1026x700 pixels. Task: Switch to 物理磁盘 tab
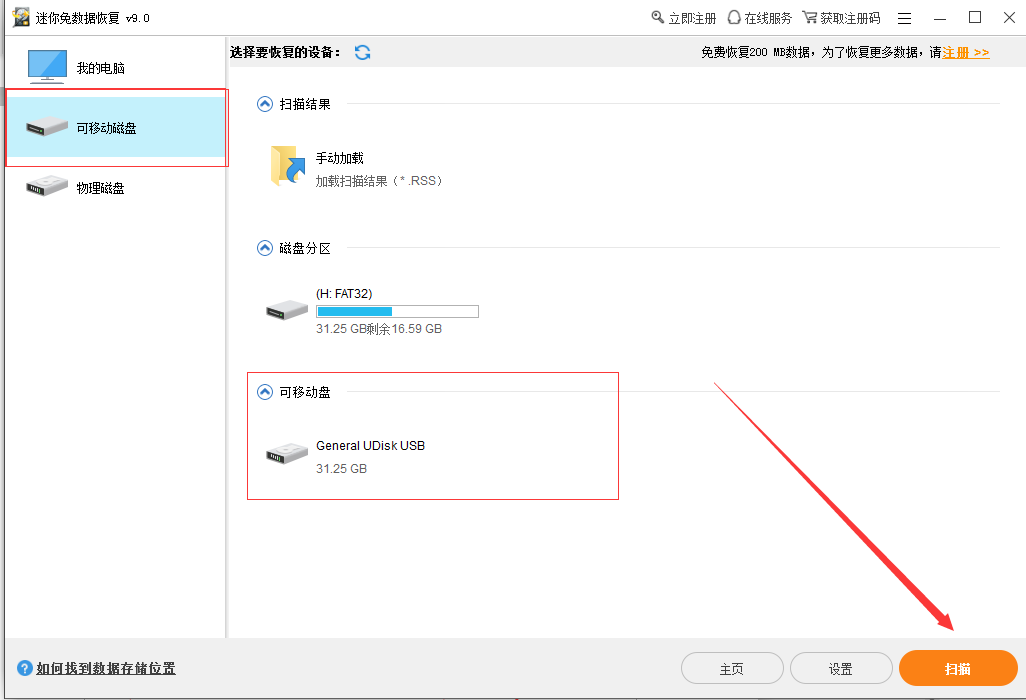(115, 188)
